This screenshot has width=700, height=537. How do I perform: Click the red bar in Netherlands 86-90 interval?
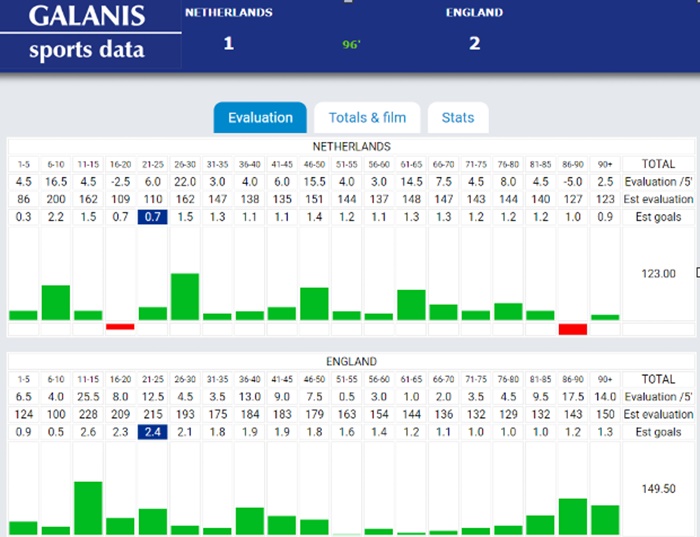(573, 329)
